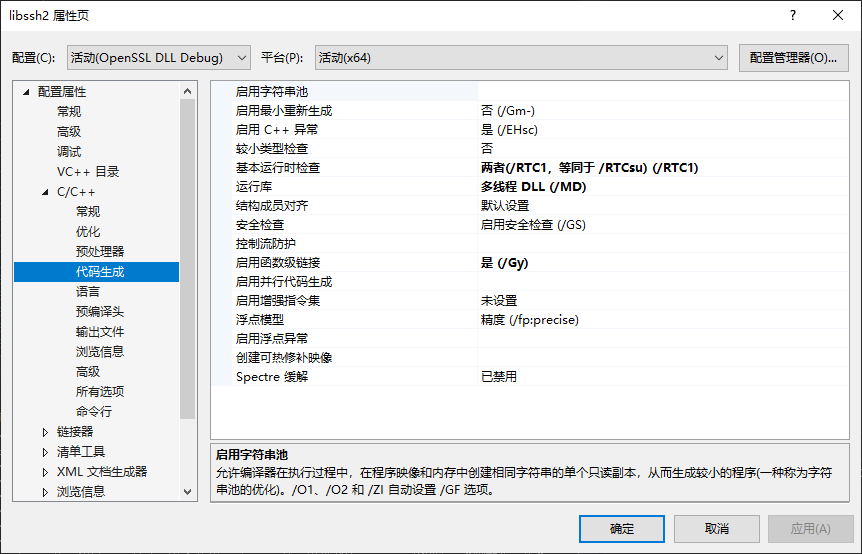Collapse the 配置属性 tree node
Screen dimensions: 862x554
click(26, 92)
